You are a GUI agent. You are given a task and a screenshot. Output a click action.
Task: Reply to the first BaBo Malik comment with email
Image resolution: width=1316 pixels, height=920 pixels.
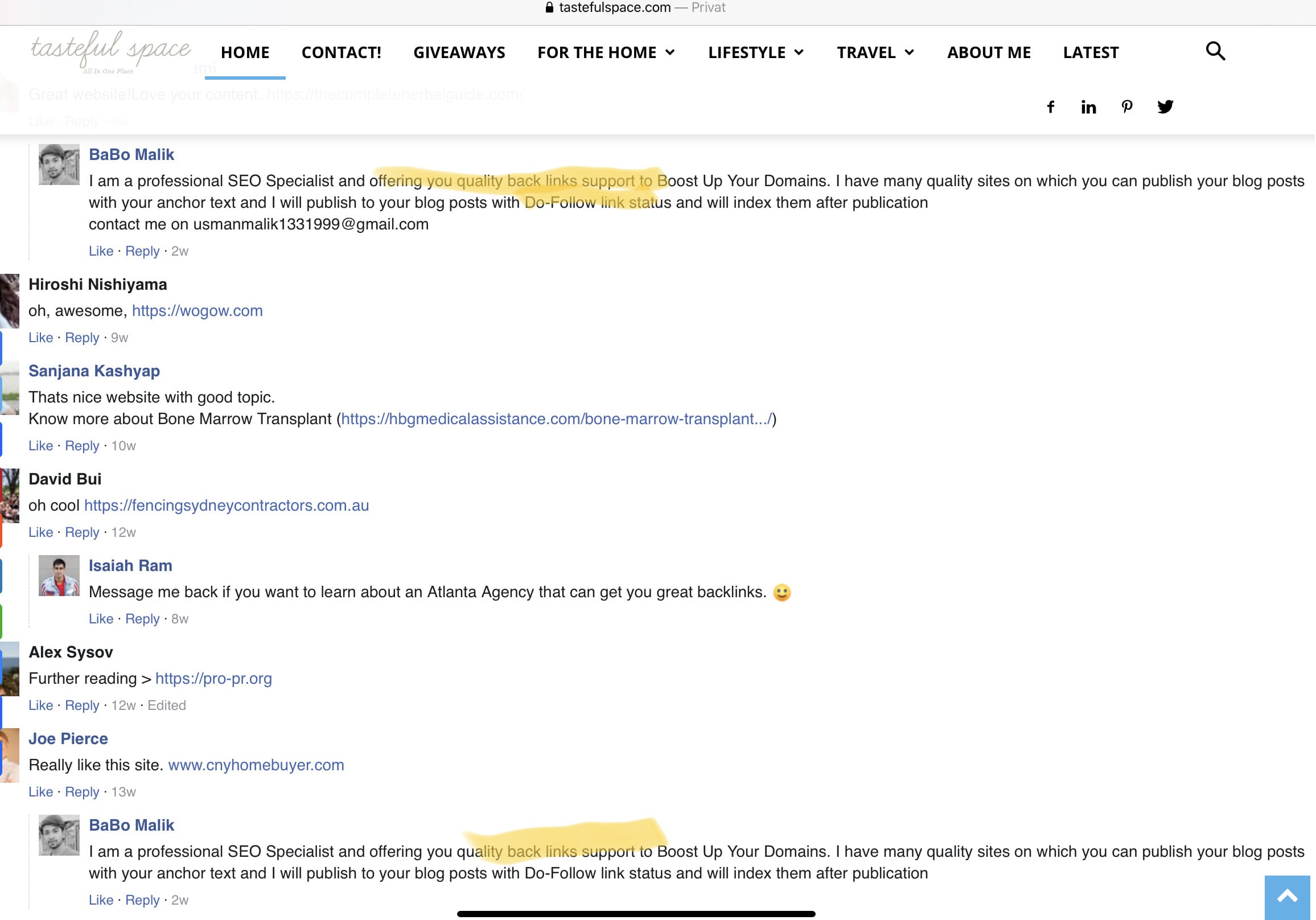click(142, 251)
